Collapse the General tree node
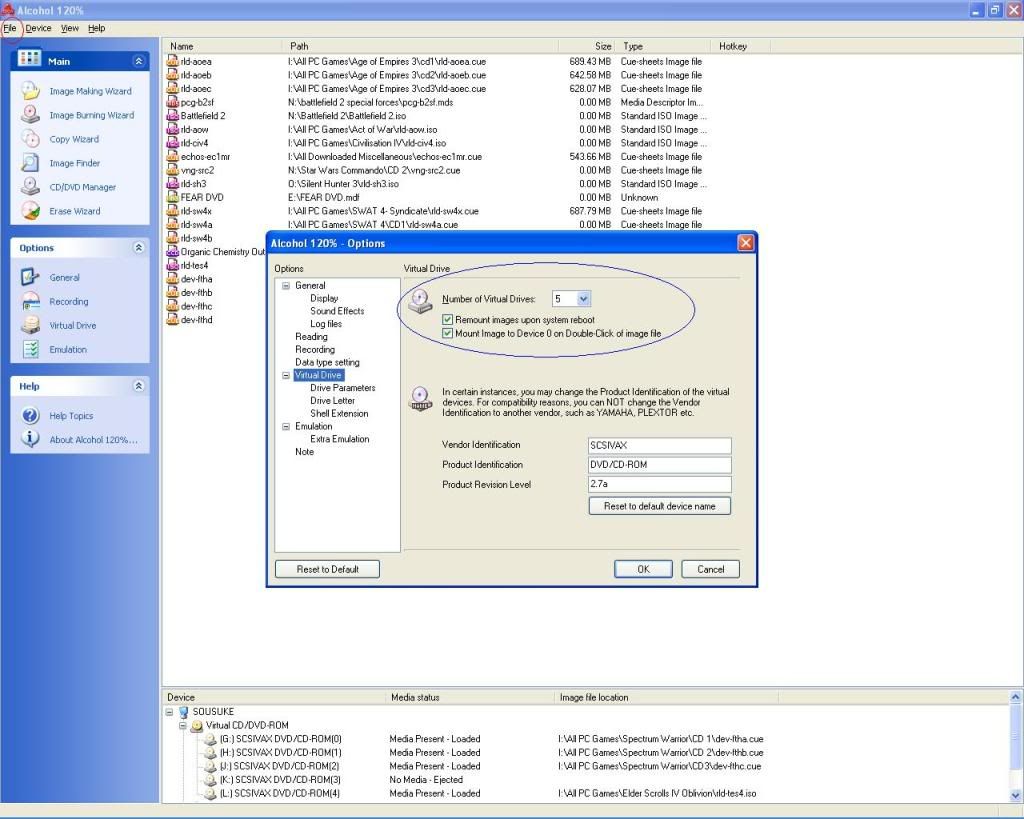Viewport: 1024px width, 819px height. [285, 286]
